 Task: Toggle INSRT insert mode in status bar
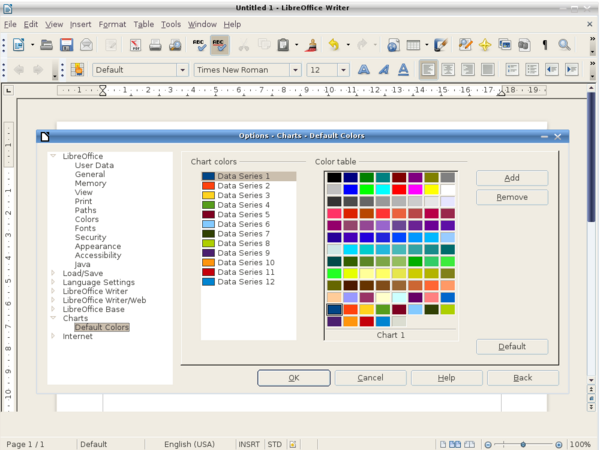[x=249, y=443]
